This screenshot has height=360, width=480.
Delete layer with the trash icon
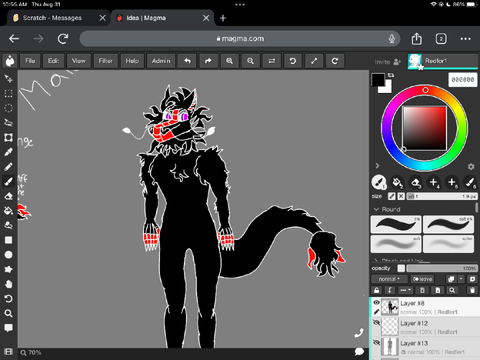[472, 290]
